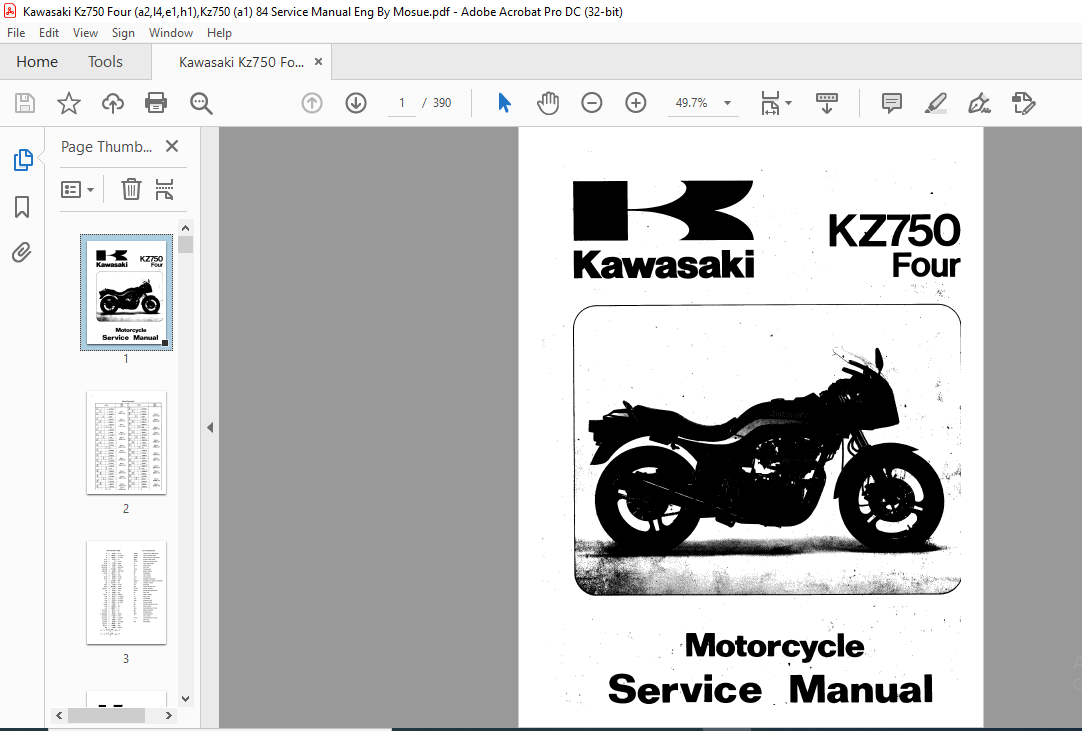Click the page number input field
The width and height of the screenshot is (1082, 731).
pos(402,104)
